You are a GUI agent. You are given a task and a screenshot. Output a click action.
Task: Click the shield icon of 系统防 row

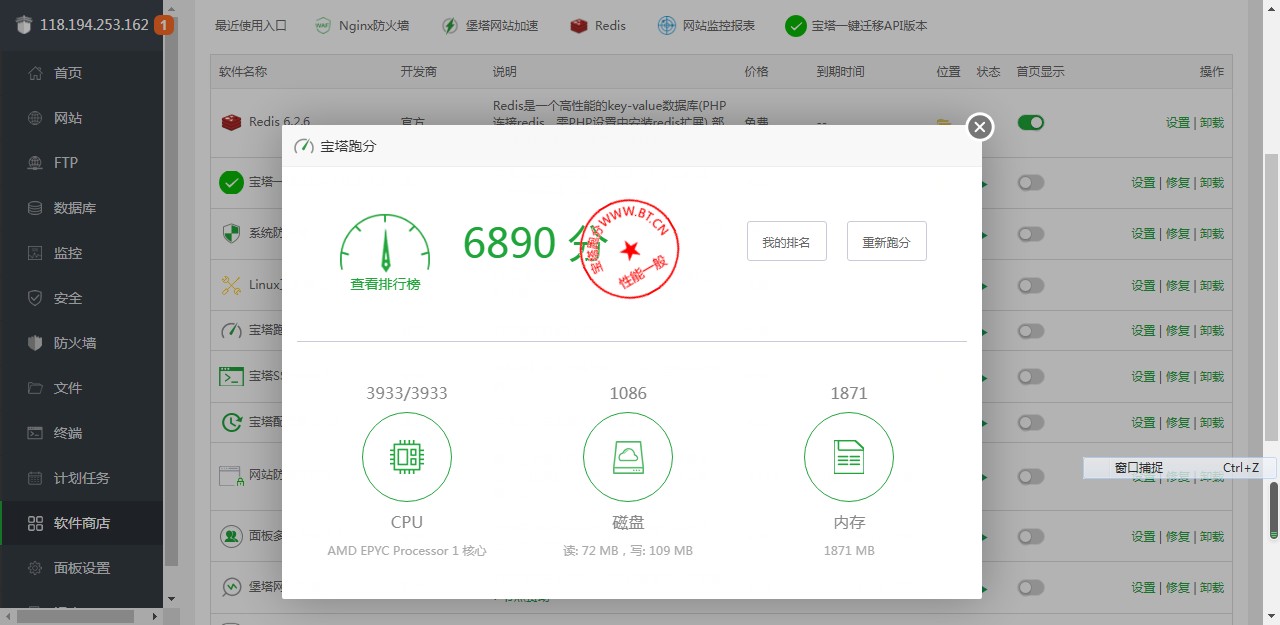tap(231, 234)
